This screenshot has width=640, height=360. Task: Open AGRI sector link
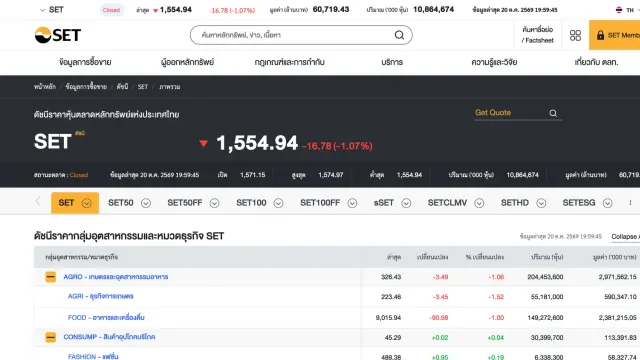point(100,296)
